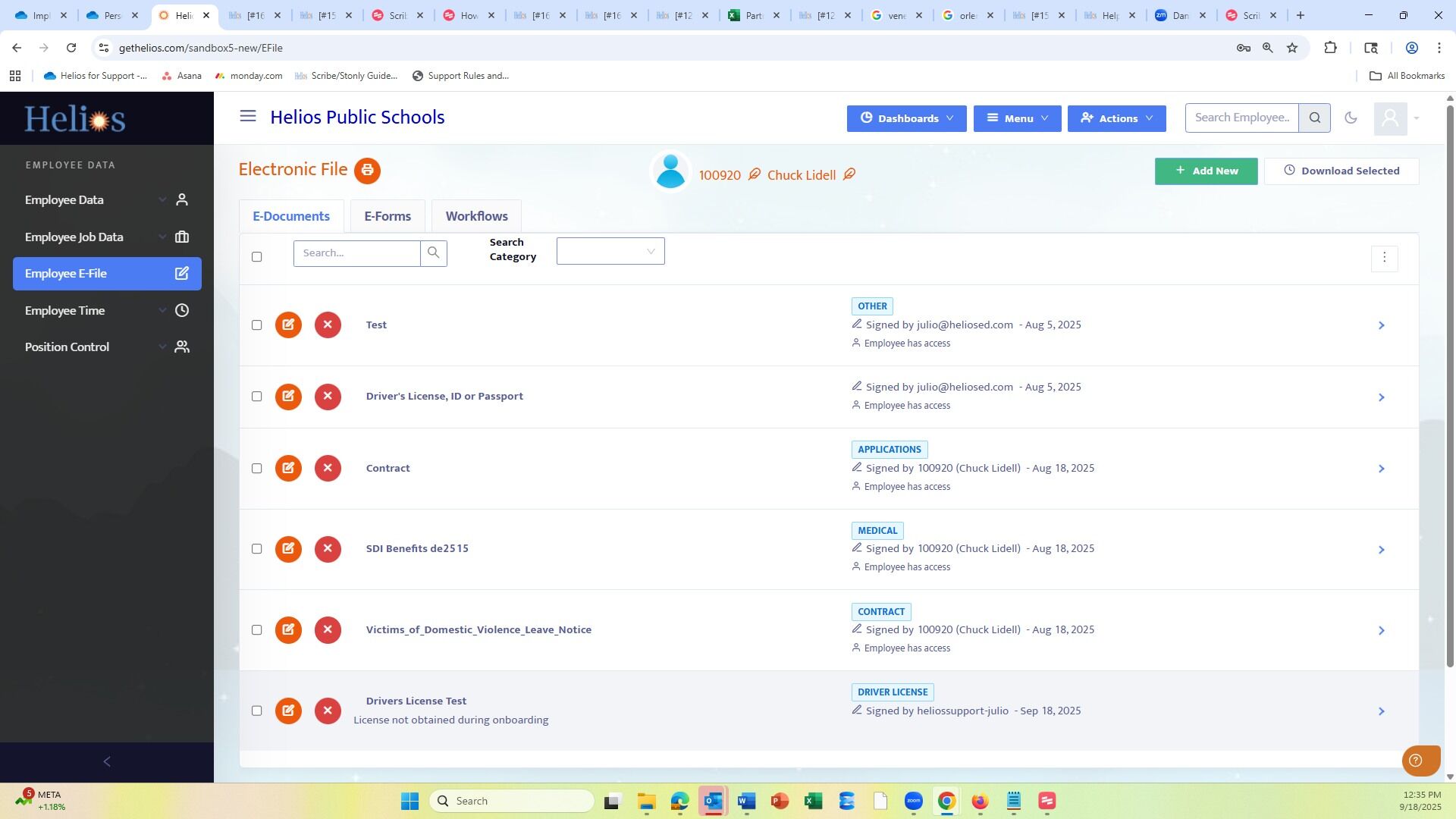Switch to the E-Forms tab

coord(387,217)
